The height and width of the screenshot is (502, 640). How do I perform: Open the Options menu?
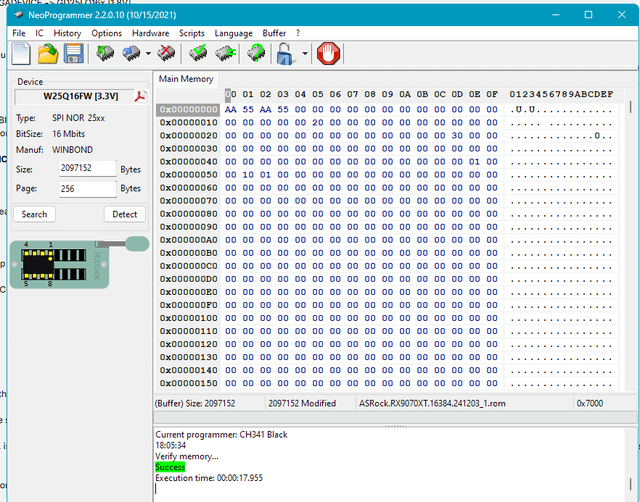[107, 33]
